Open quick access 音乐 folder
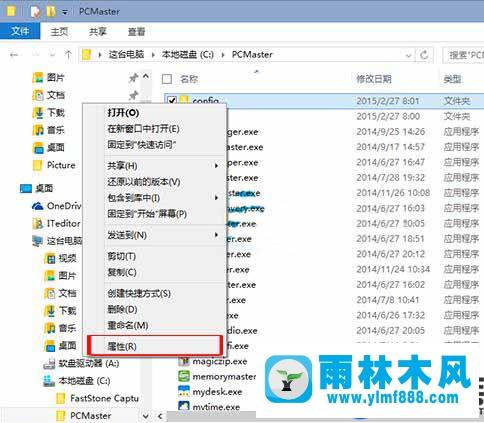Viewport: 484px width, 423px height. (x=49, y=130)
